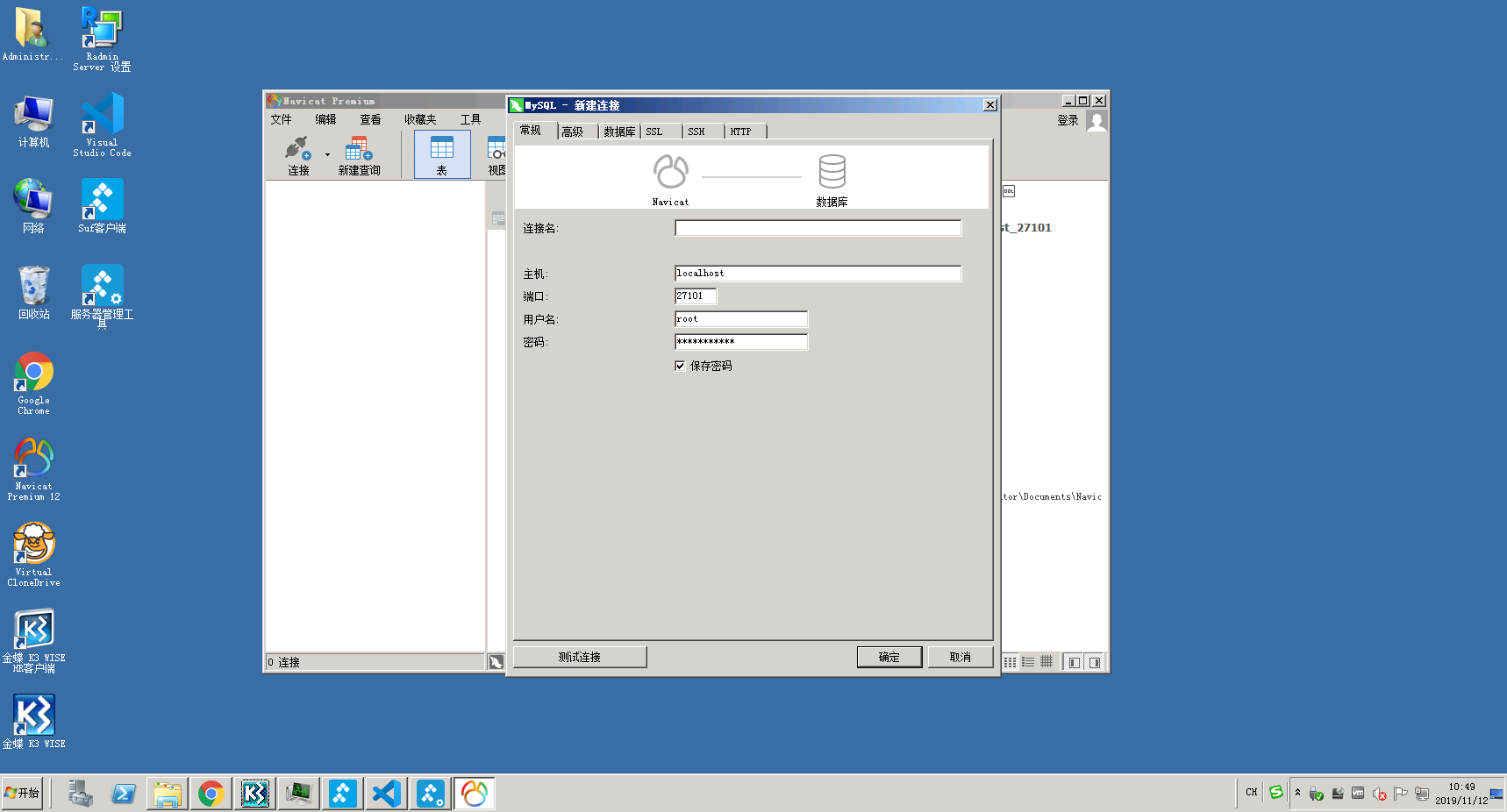1507x812 pixels.
Task: Click the 视图 view toolbar icon
Action: tap(496, 154)
